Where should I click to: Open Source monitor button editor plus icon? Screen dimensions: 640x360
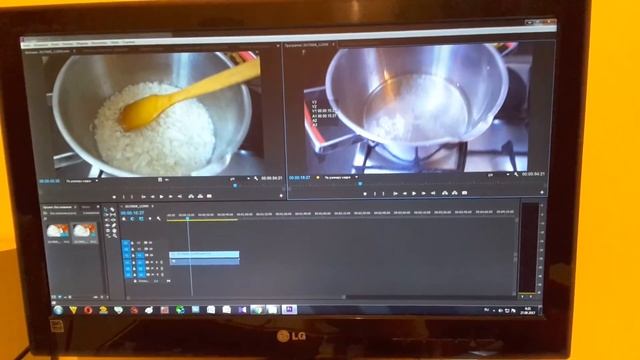click(281, 196)
